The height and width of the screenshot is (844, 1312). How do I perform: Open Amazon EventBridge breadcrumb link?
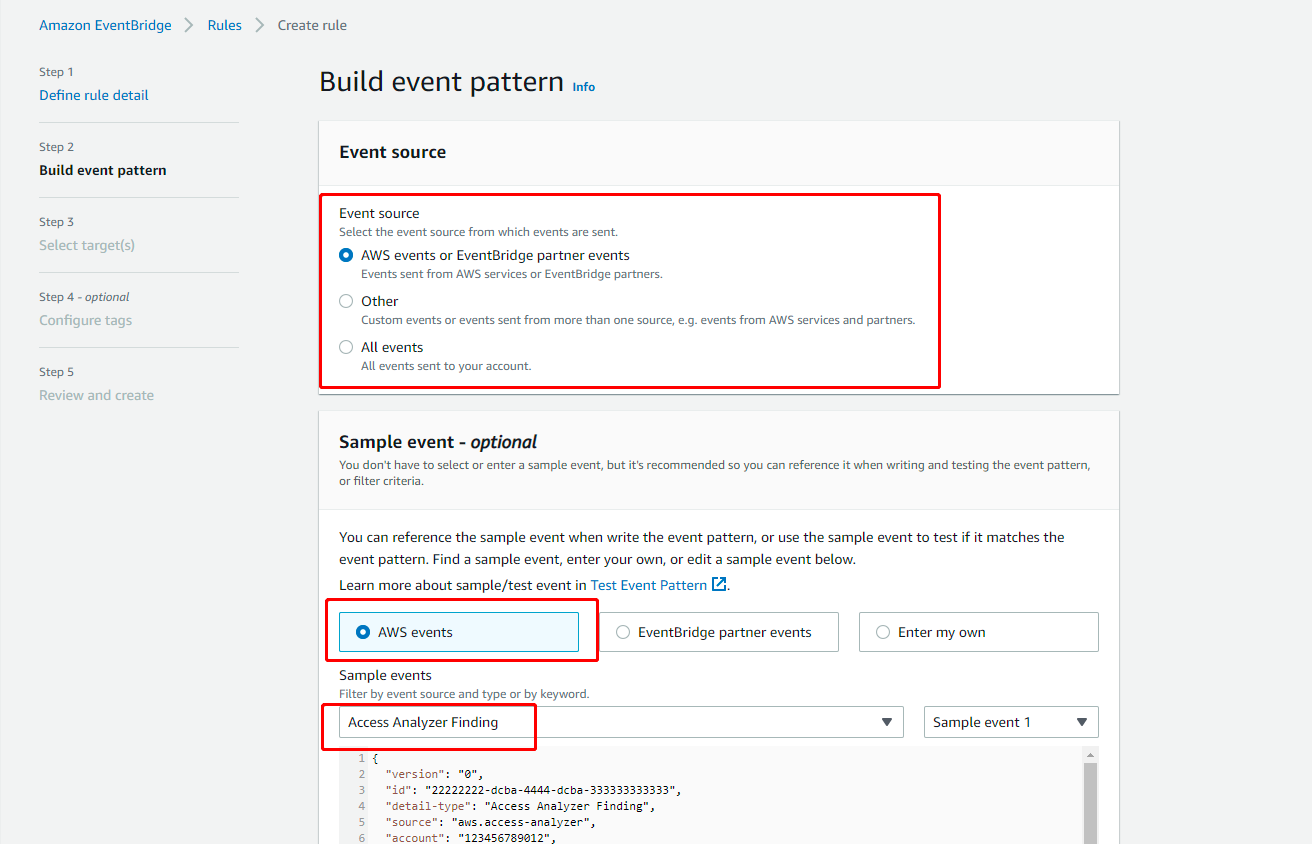click(x=105, y=25)
